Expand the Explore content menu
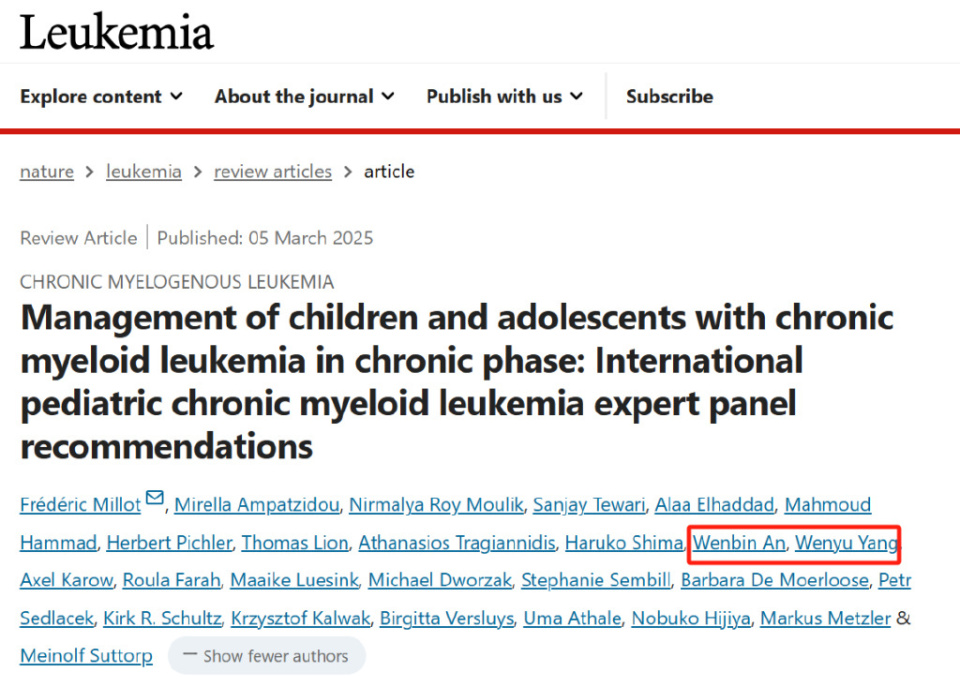This screenshot has height=687, width=960. click(x=101, y=97)
